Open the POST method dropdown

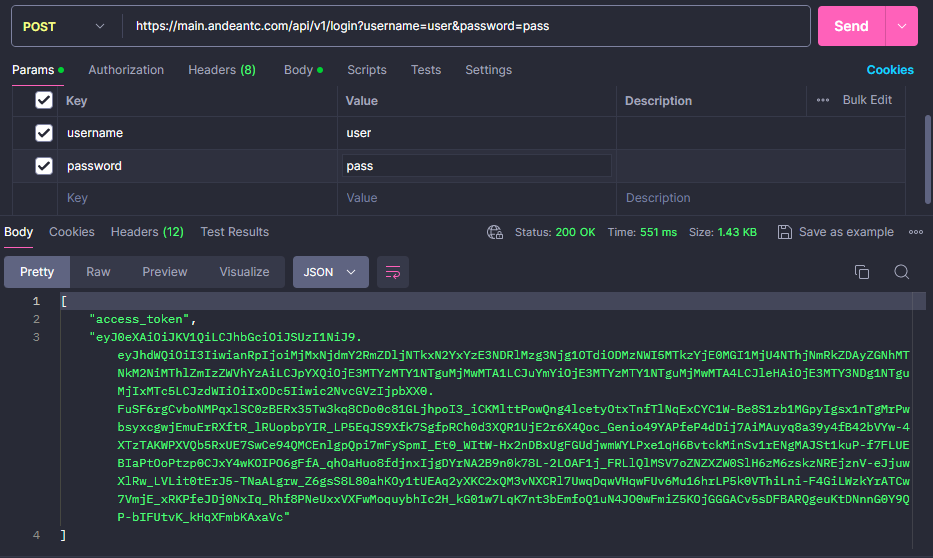(64, 26)
